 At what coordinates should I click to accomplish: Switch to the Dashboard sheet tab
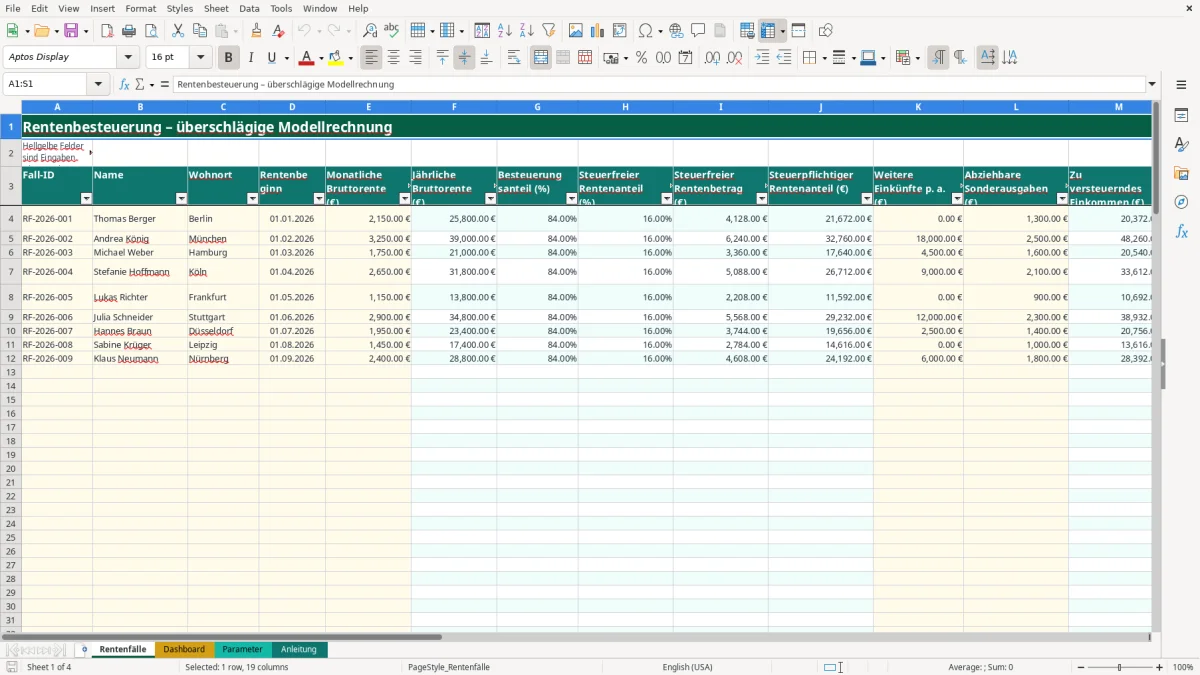(184, 649)
